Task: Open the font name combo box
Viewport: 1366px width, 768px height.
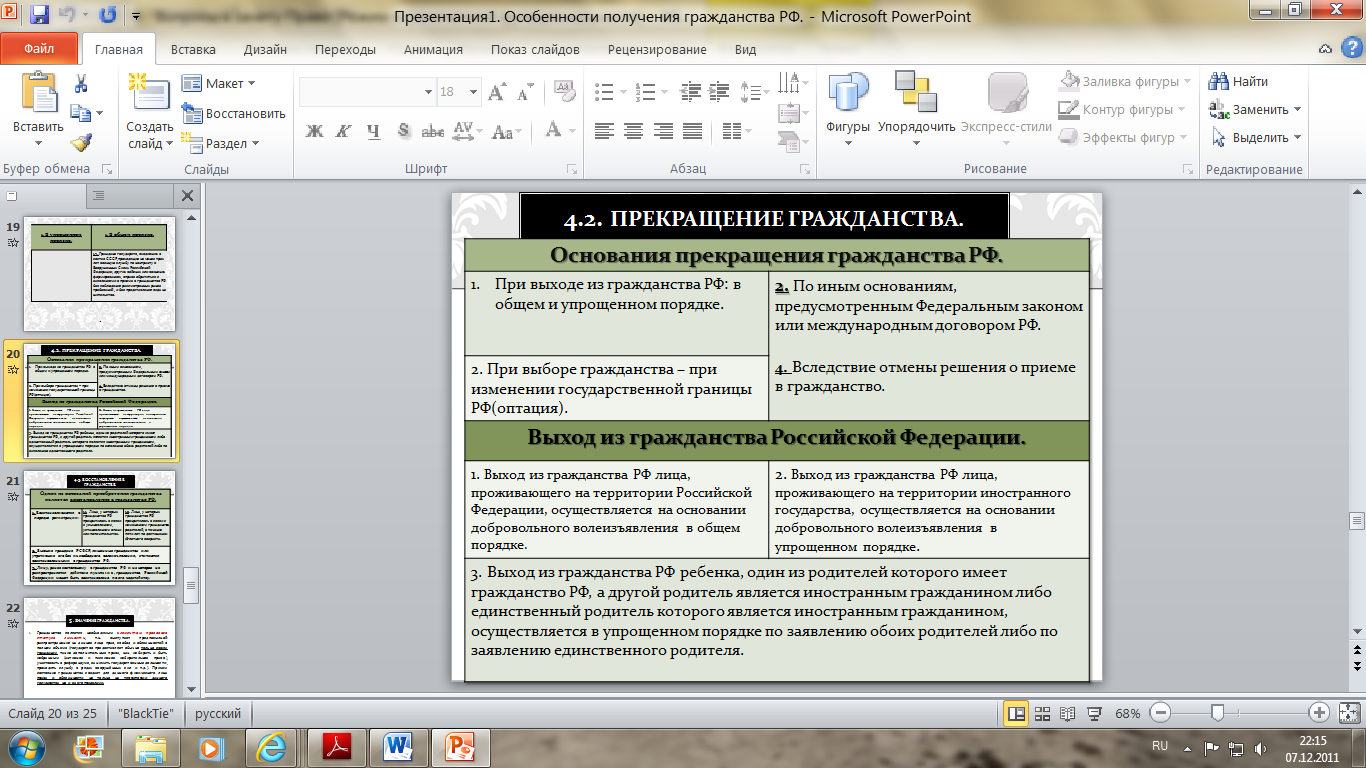Action: 367,91
